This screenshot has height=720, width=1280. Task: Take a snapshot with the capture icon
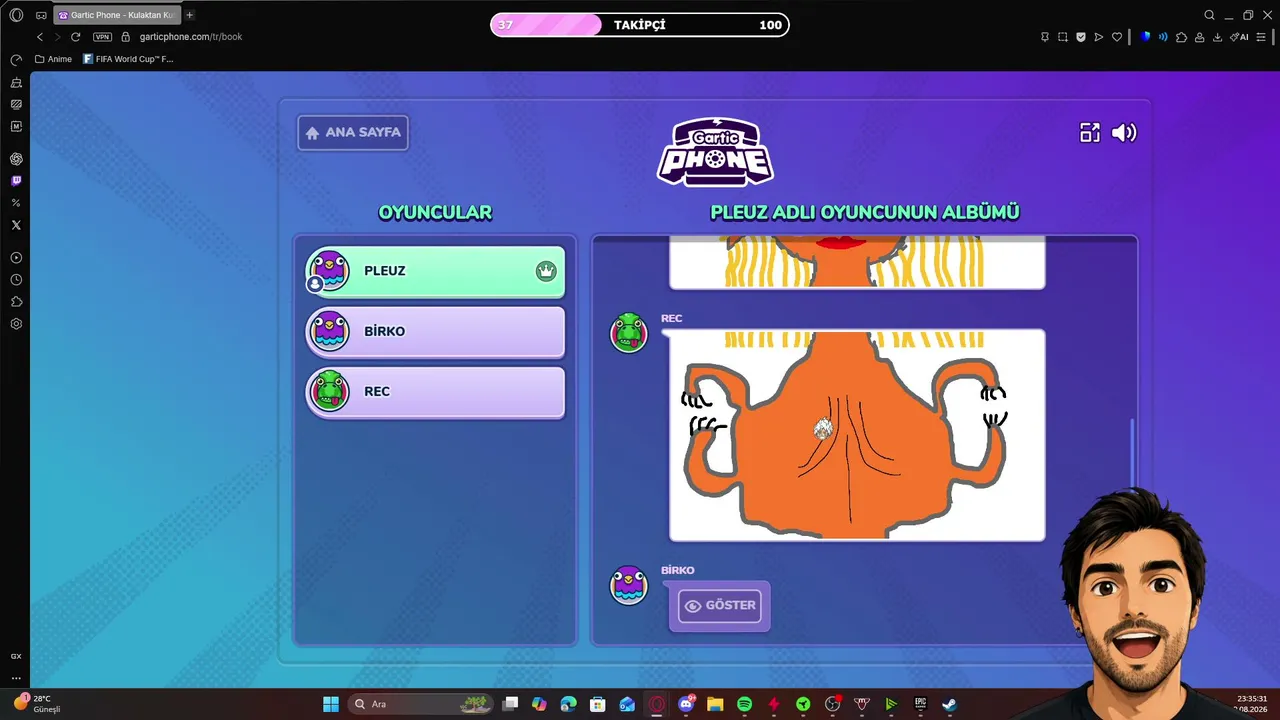point(1063,37)
